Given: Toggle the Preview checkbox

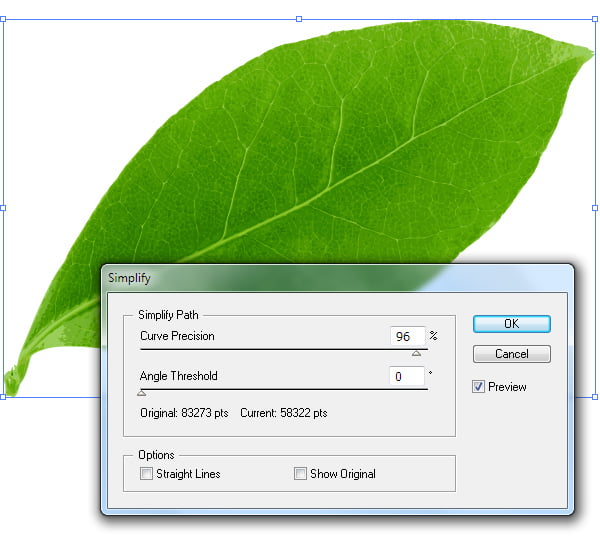Looking at the screenshot, I should click(478, 386).
